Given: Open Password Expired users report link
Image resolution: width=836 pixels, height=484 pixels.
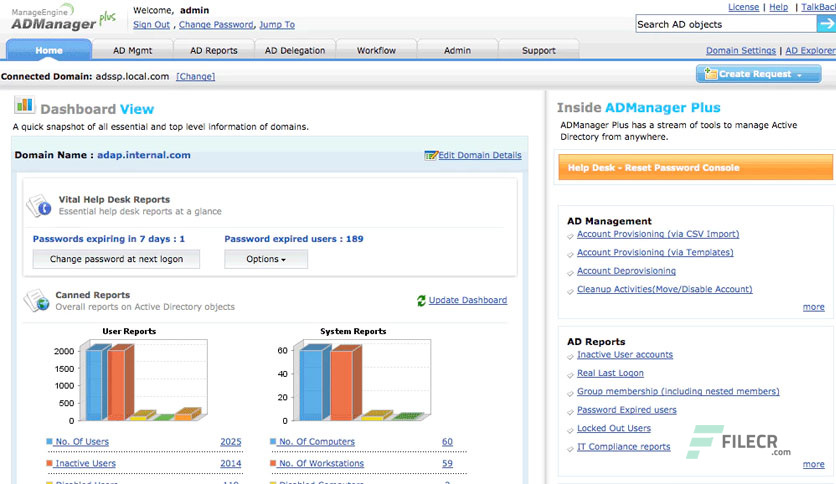Looking at the screenshot, I should (627, 410).
